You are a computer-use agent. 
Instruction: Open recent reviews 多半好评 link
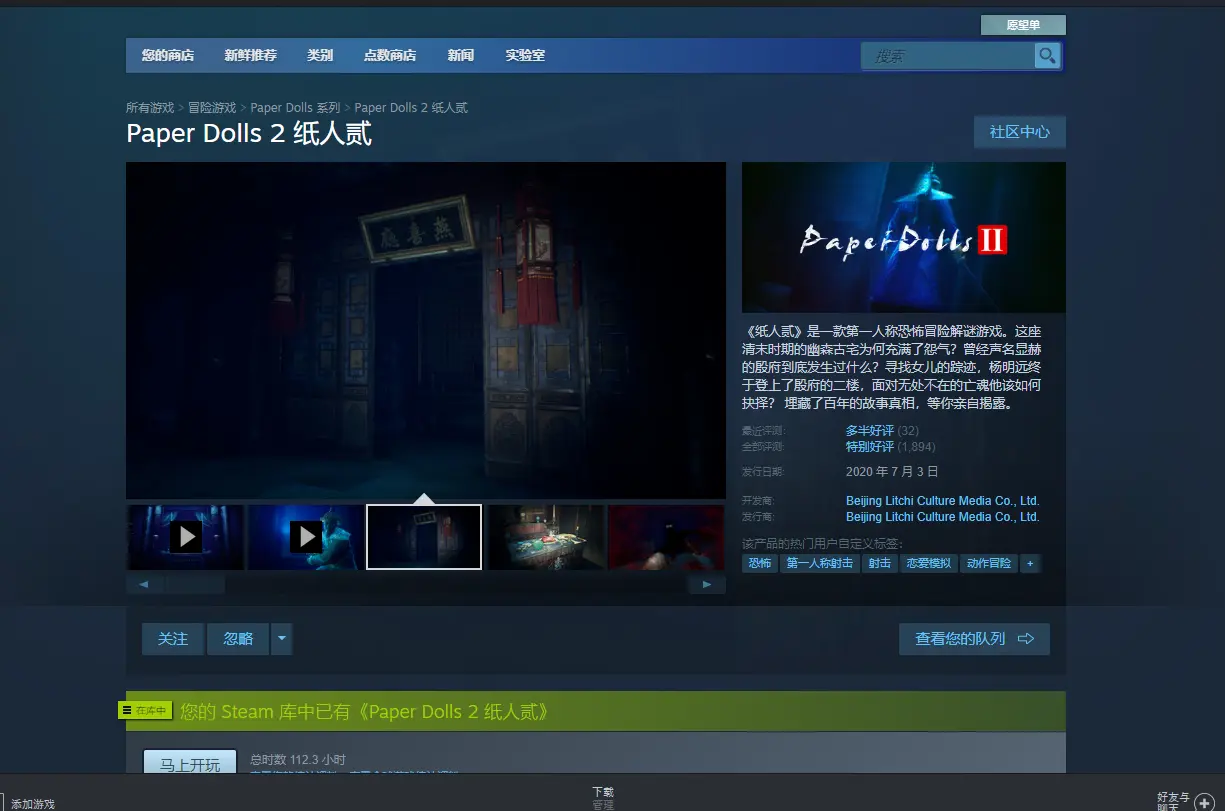click(870, 431)
